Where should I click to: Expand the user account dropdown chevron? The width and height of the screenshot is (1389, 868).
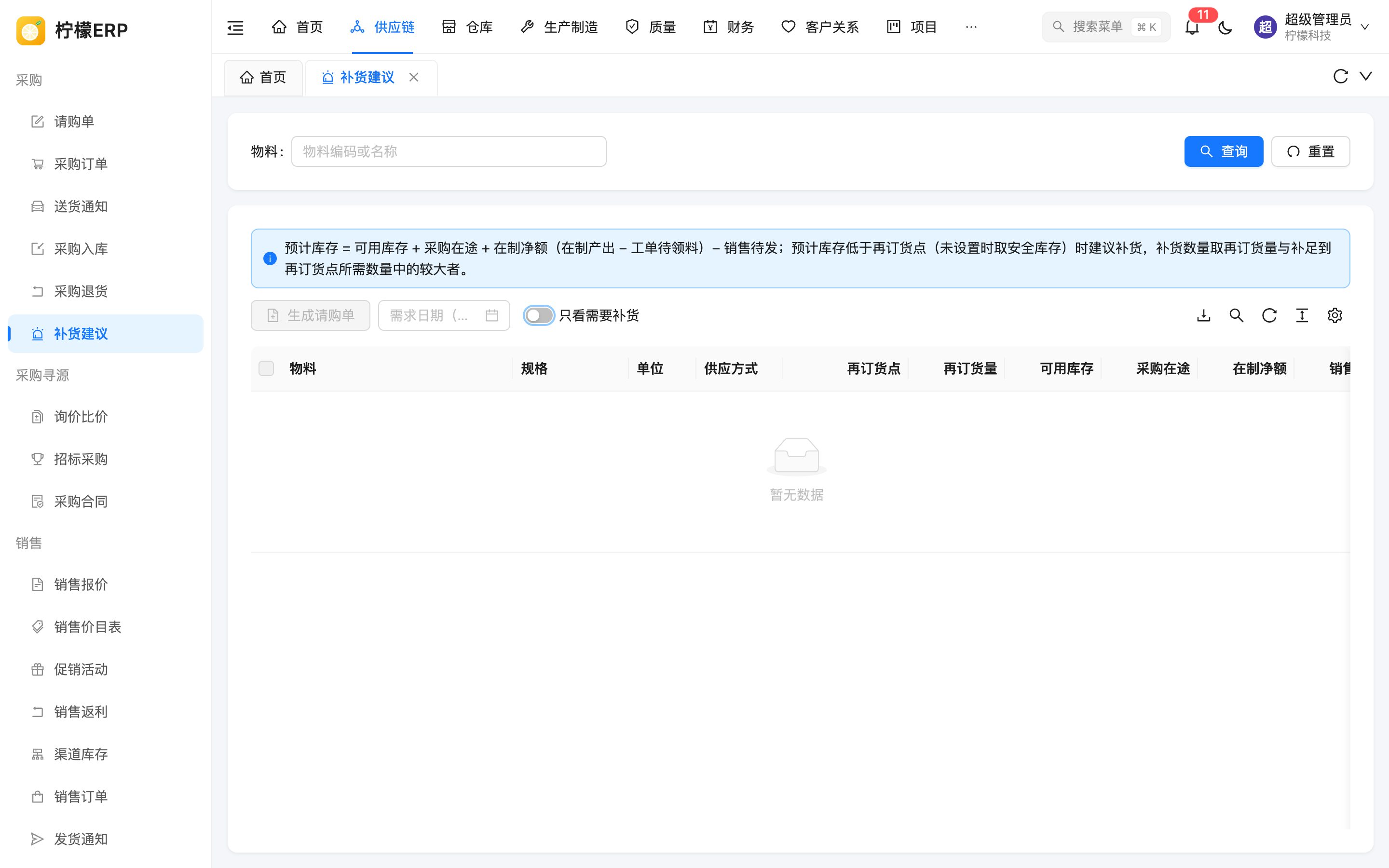tap(1365, 27)
